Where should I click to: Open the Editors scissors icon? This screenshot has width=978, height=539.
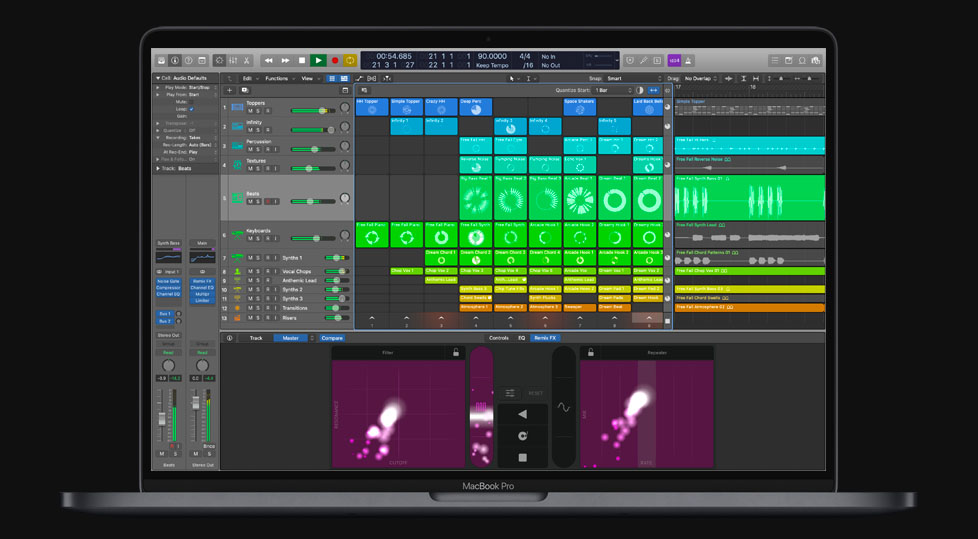pyautogui.click(x=246, y=61)
